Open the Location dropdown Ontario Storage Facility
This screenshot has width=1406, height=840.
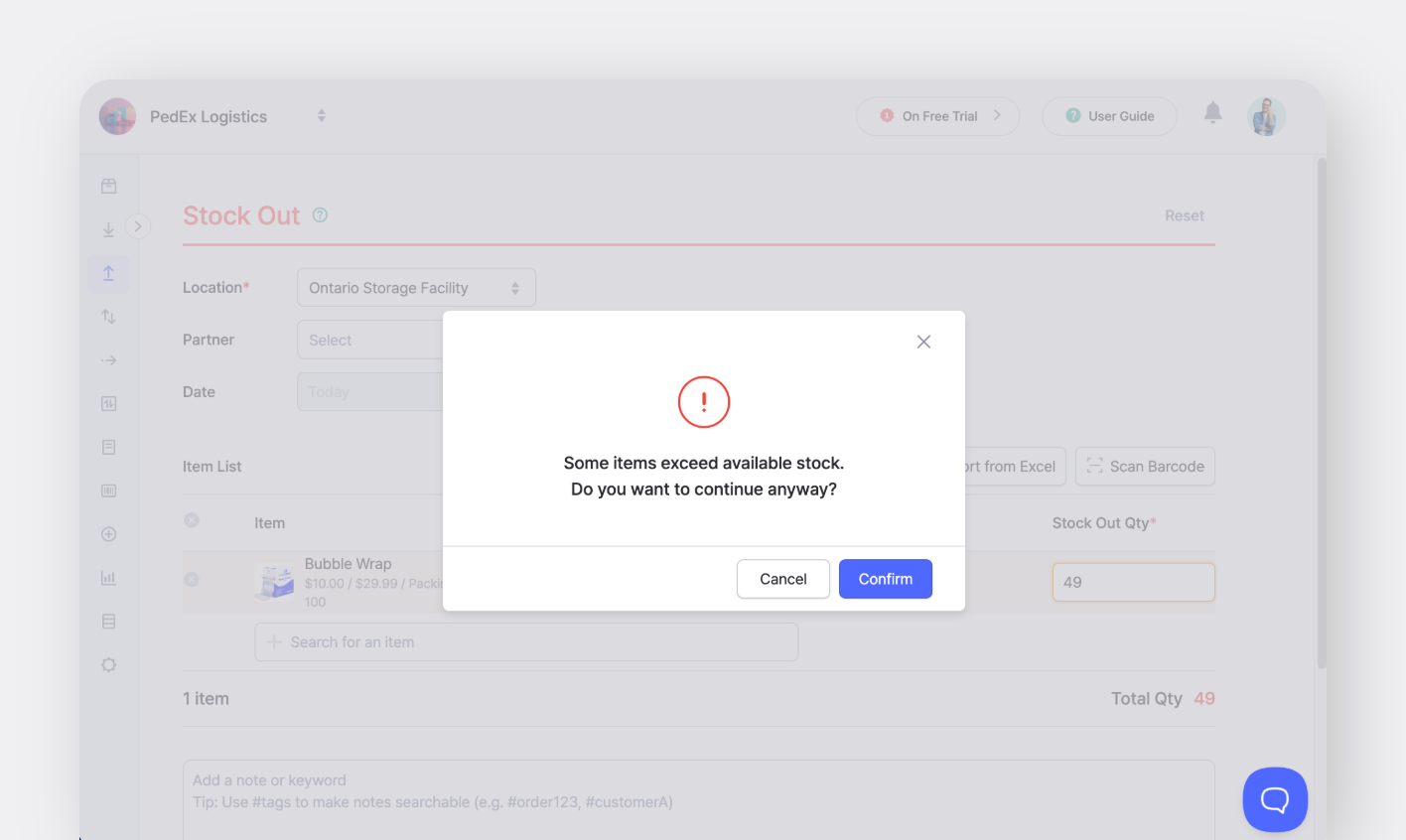click(x=416, y=288)
